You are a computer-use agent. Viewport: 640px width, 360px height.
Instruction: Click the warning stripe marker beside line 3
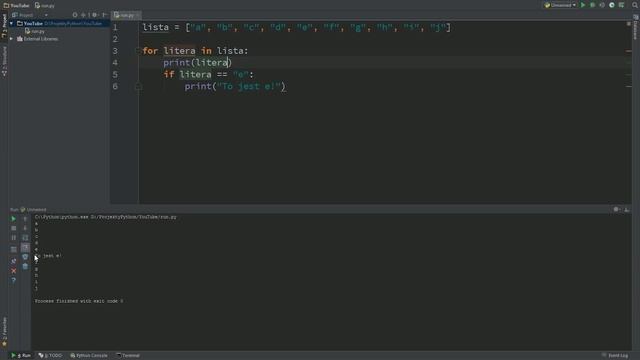pyautogui.click(x=629, y=51)
